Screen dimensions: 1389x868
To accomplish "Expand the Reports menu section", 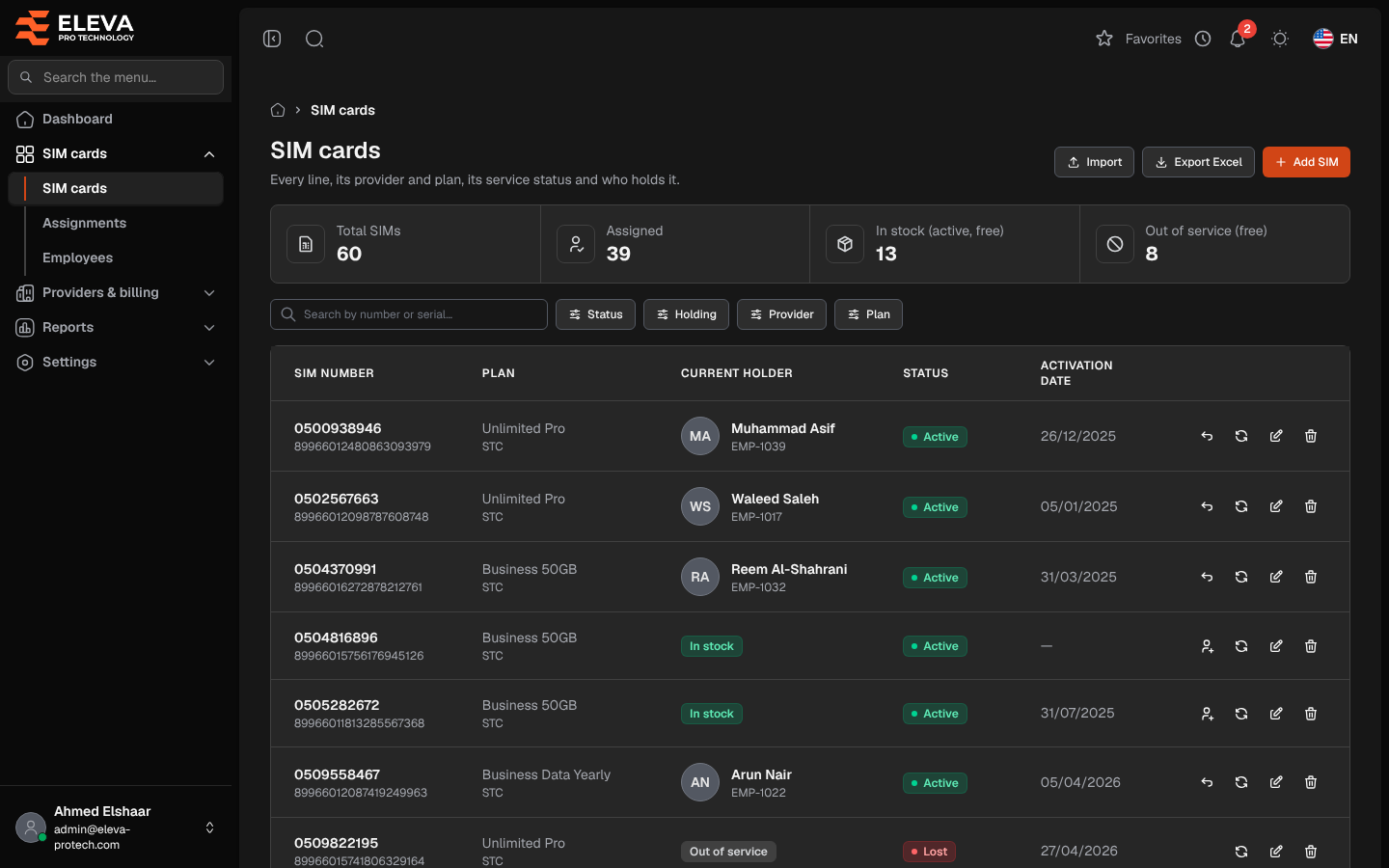I will (x=116, y=327).
